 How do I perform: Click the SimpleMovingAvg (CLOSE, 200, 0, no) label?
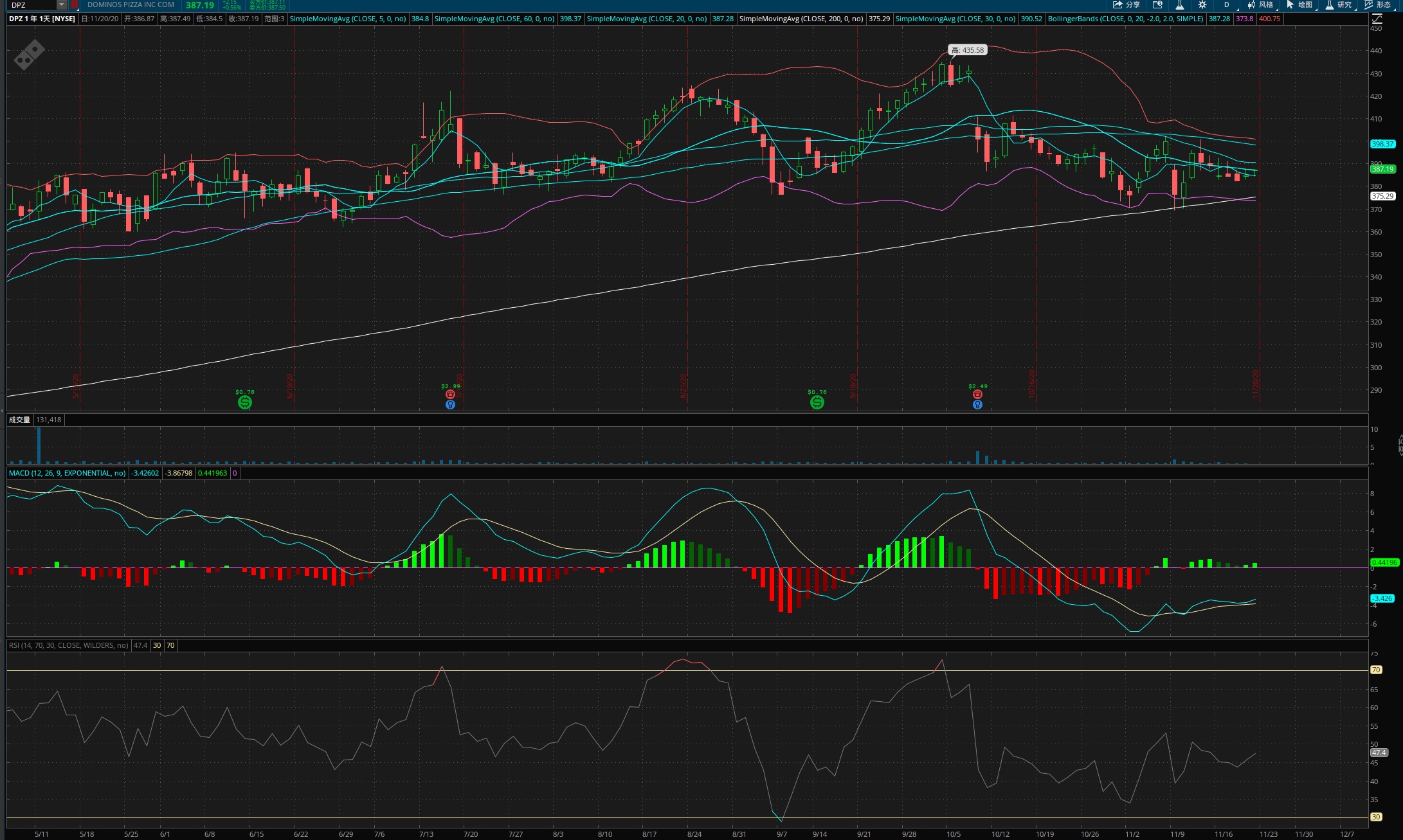[801, 19]
